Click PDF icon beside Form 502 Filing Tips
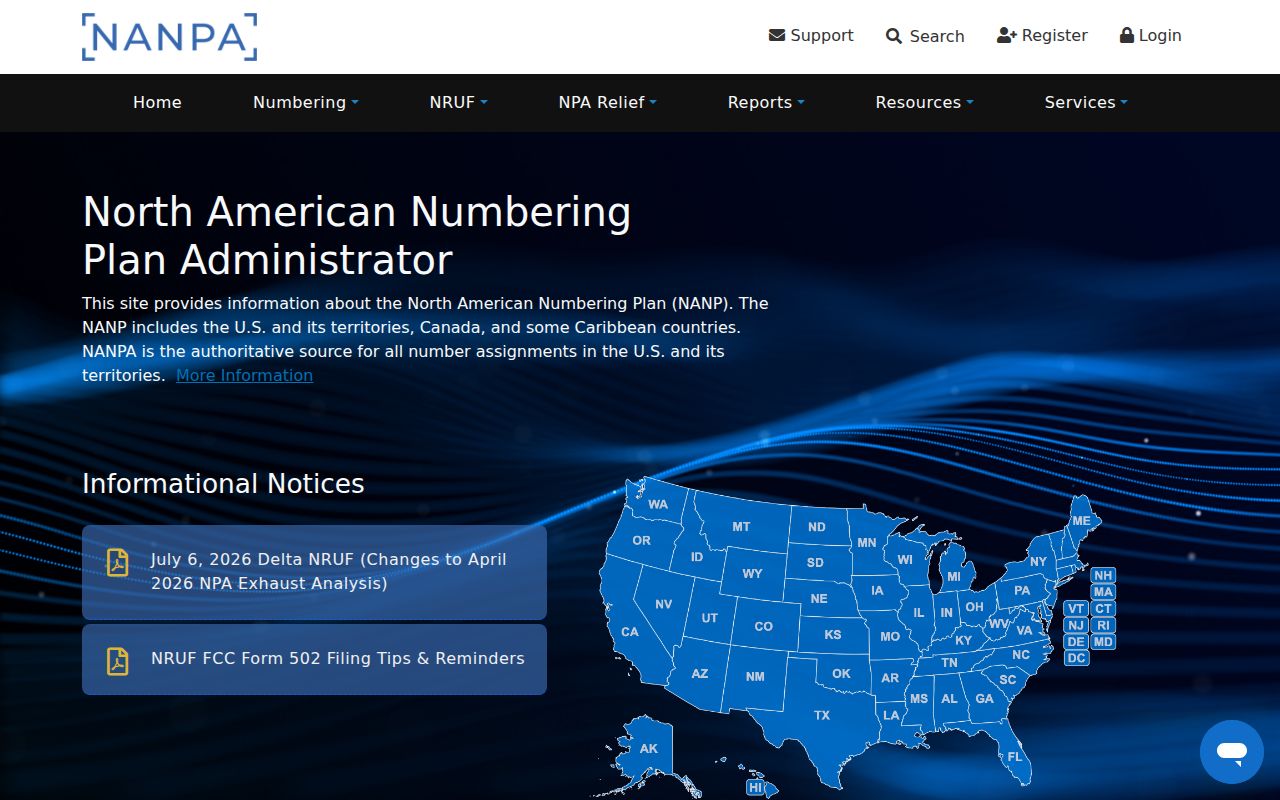The width and height of the screenshot is (1280, 800). [118, 661]
